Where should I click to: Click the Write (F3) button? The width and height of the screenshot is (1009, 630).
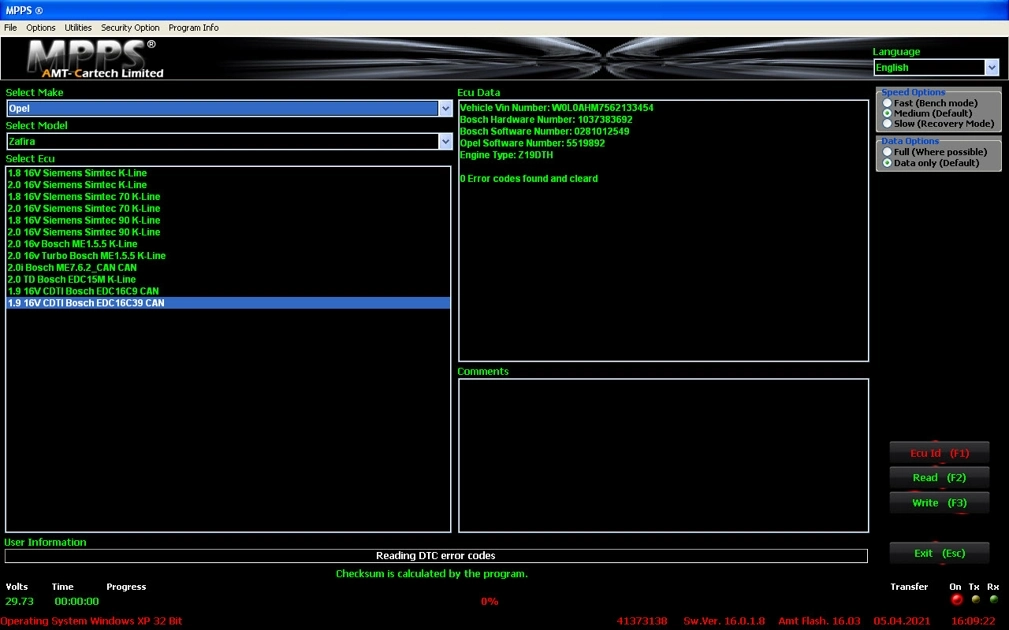click(940, 503)
